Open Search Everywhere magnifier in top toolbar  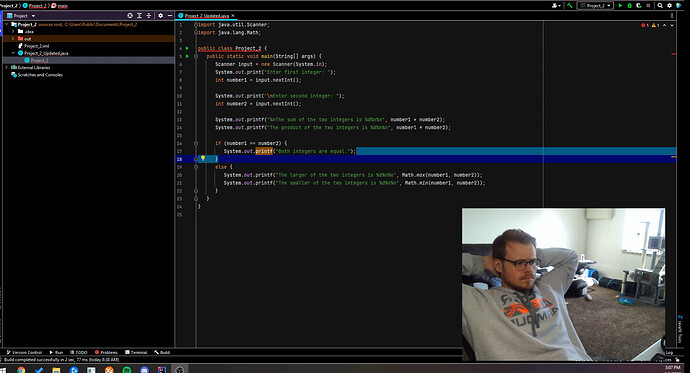click(660, 6)
